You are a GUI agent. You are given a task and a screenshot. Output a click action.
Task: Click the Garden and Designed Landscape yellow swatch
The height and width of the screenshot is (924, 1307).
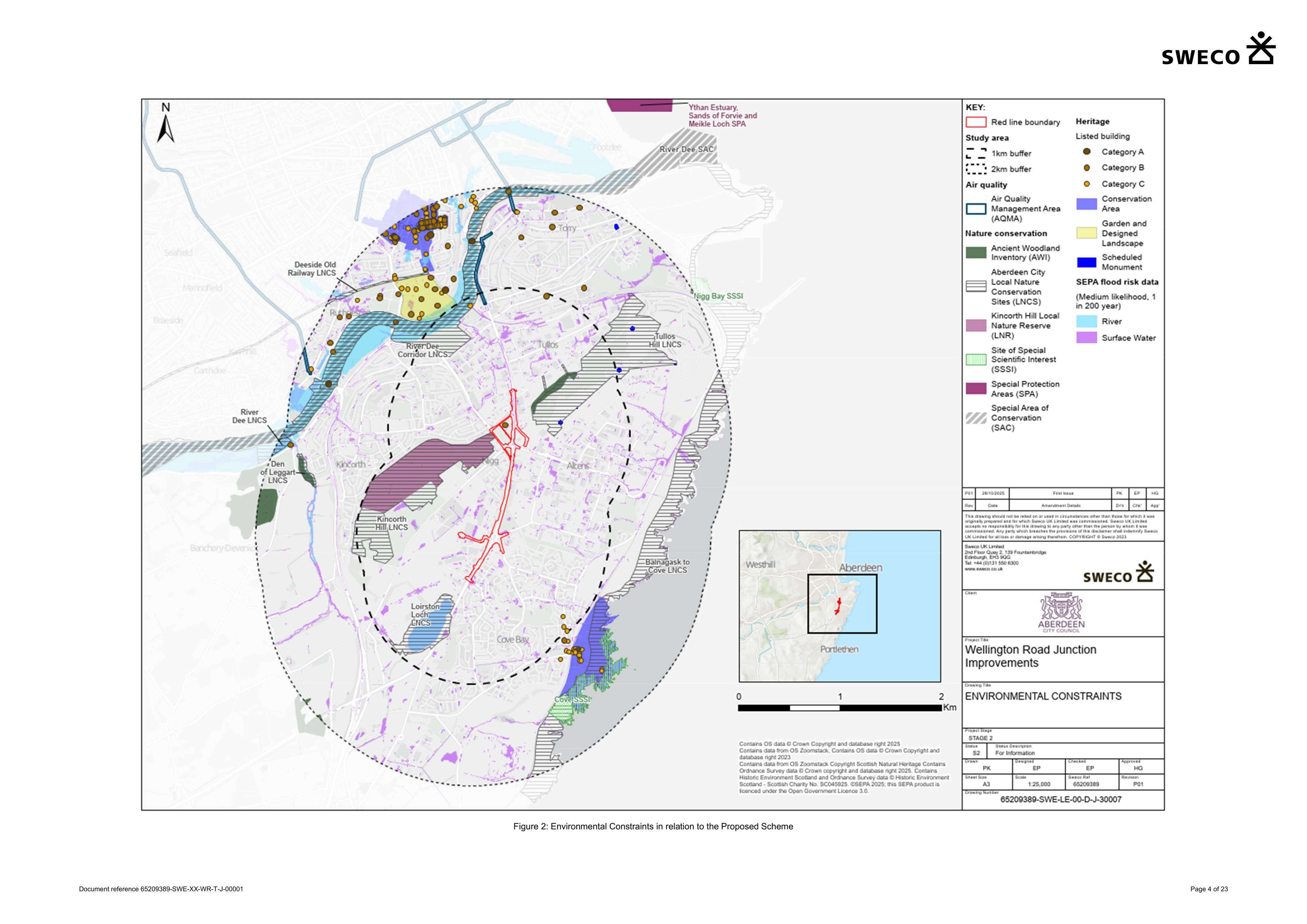[x=1086, y=233]
